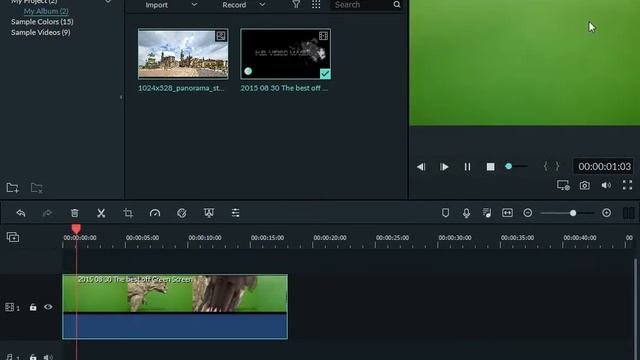Click the red playhead marker on the timeline

pyautogui.click(x=76, y=229)
